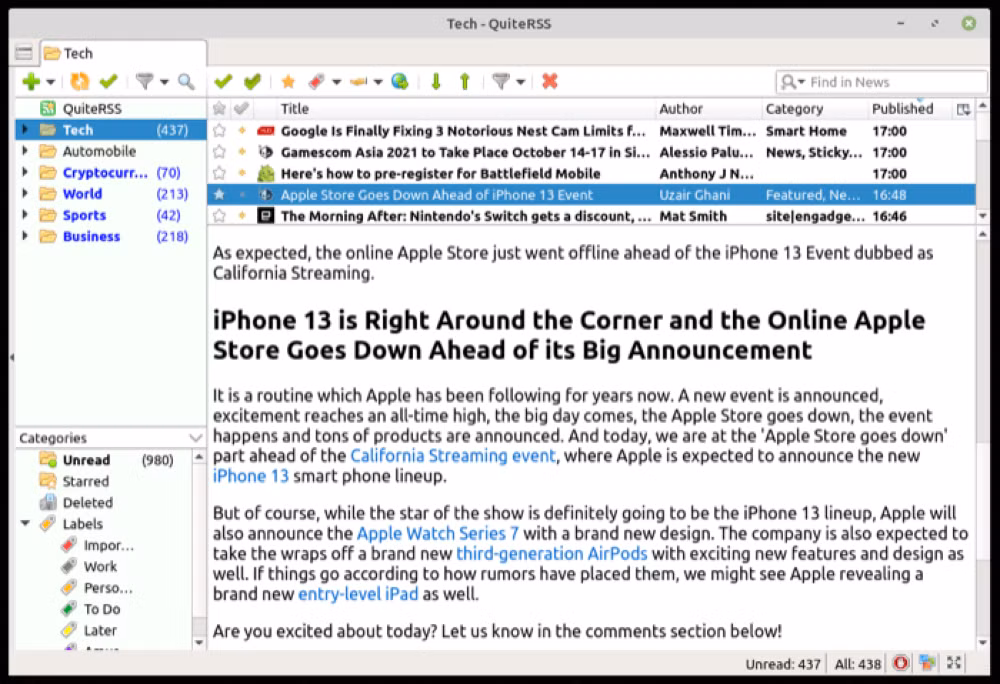This screenshot has height=684, width=1000.
Task: Select the Deleted category
Action: tap(105, 502)
